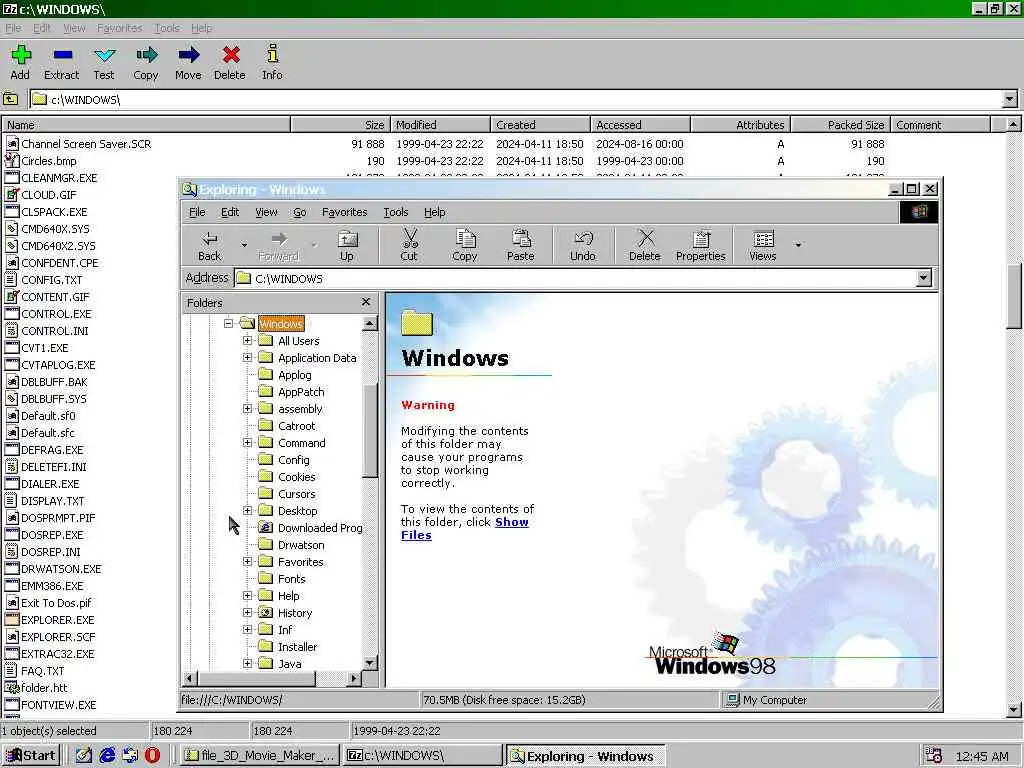Screen dimensions: 1024x768
Task: Click the Explorer address input field
Action: [x=577, y=278]
